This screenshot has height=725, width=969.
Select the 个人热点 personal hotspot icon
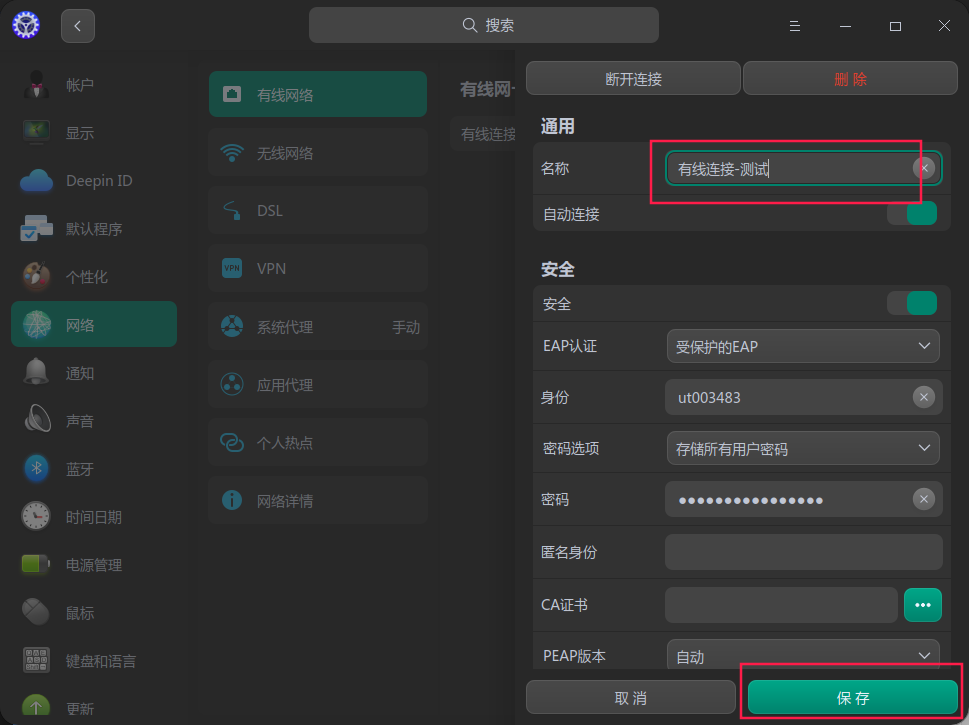click(232, 443)
